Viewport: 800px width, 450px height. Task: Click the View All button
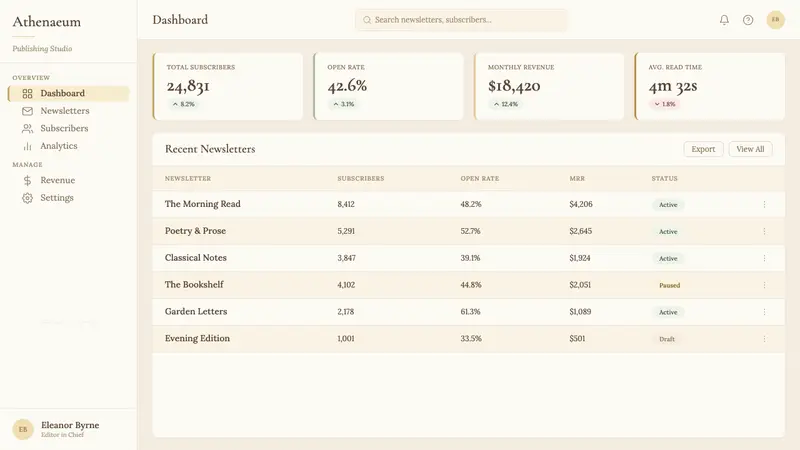(750, 149)
